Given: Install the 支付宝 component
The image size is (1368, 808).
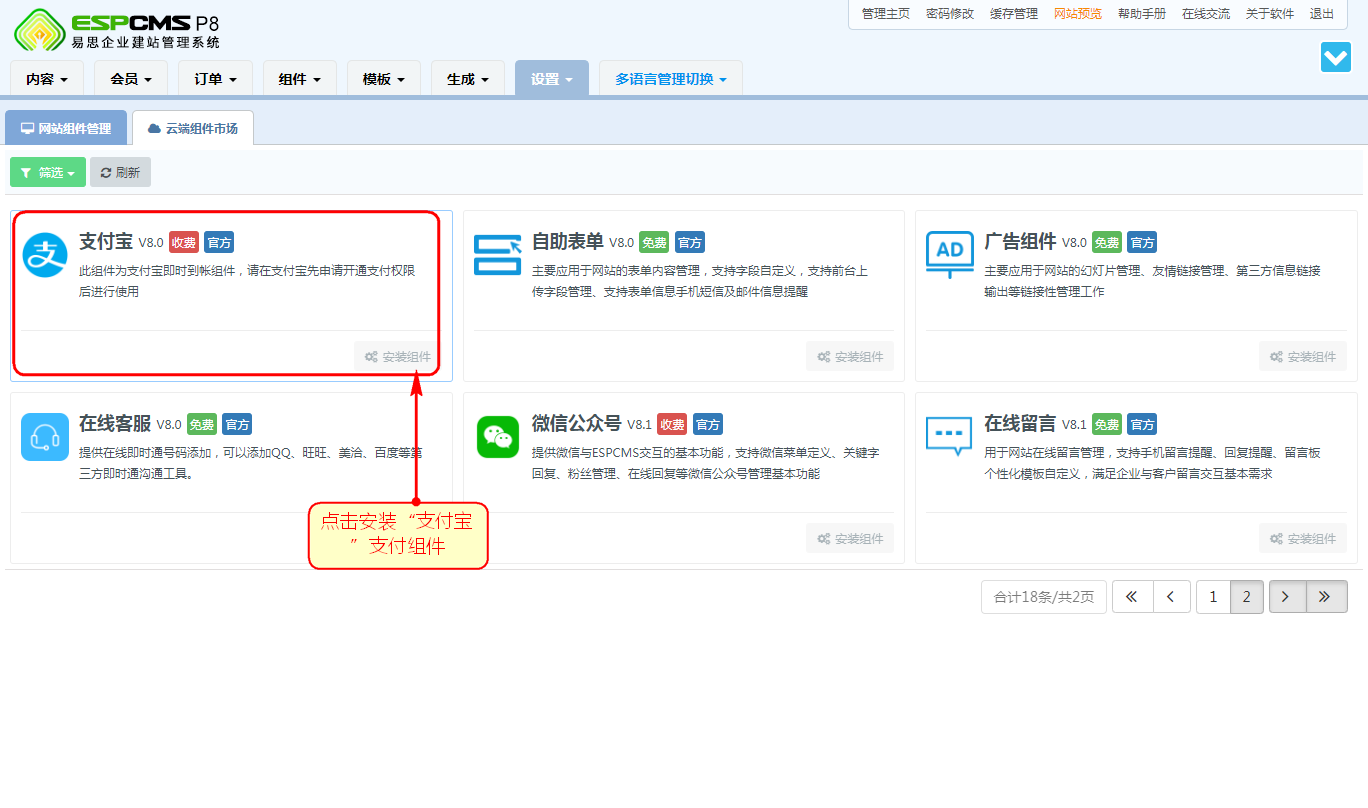Looking at the screenshot, I should tap(398, 357).
